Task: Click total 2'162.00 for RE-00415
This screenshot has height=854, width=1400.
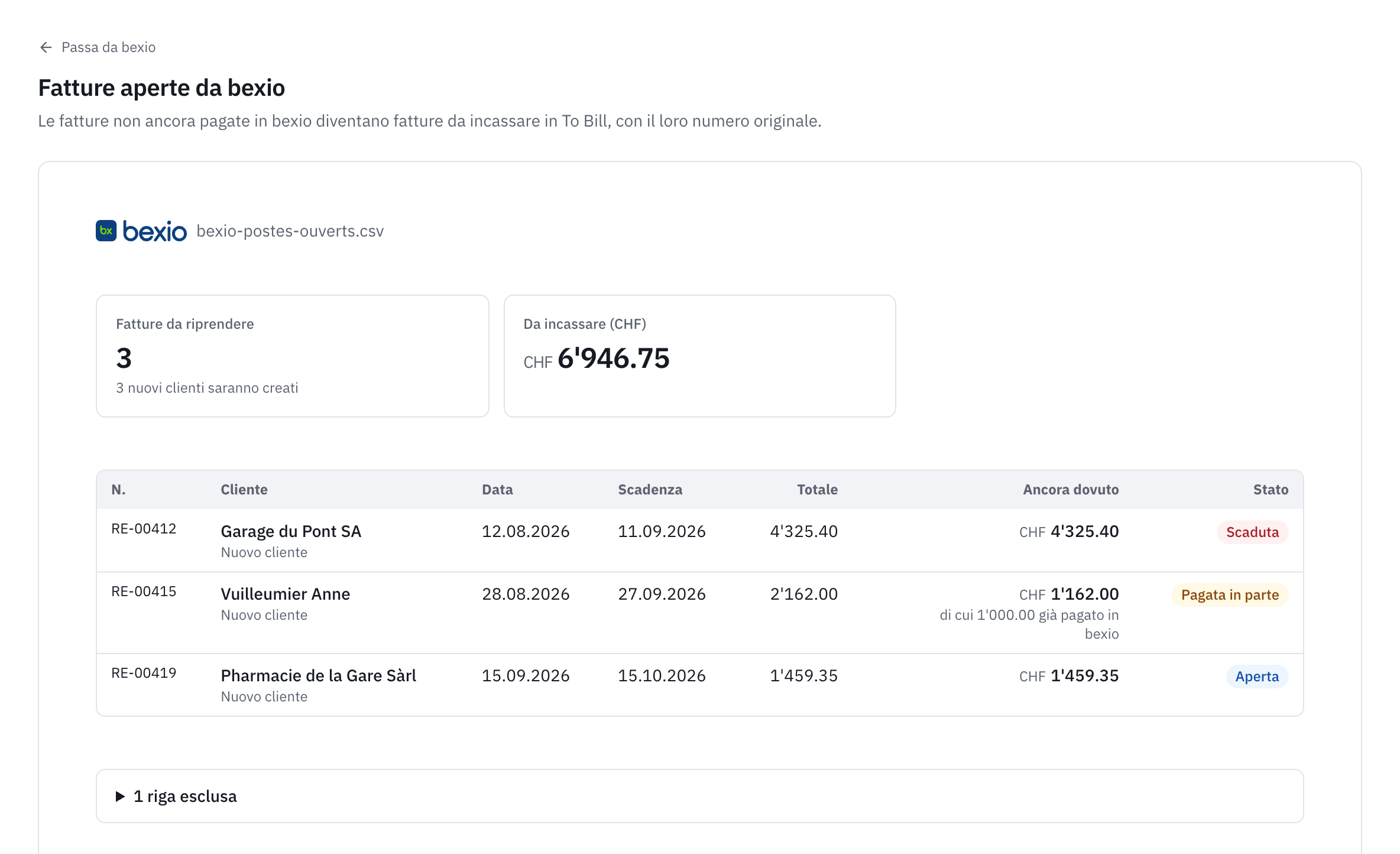Action: tap(803, 594)
